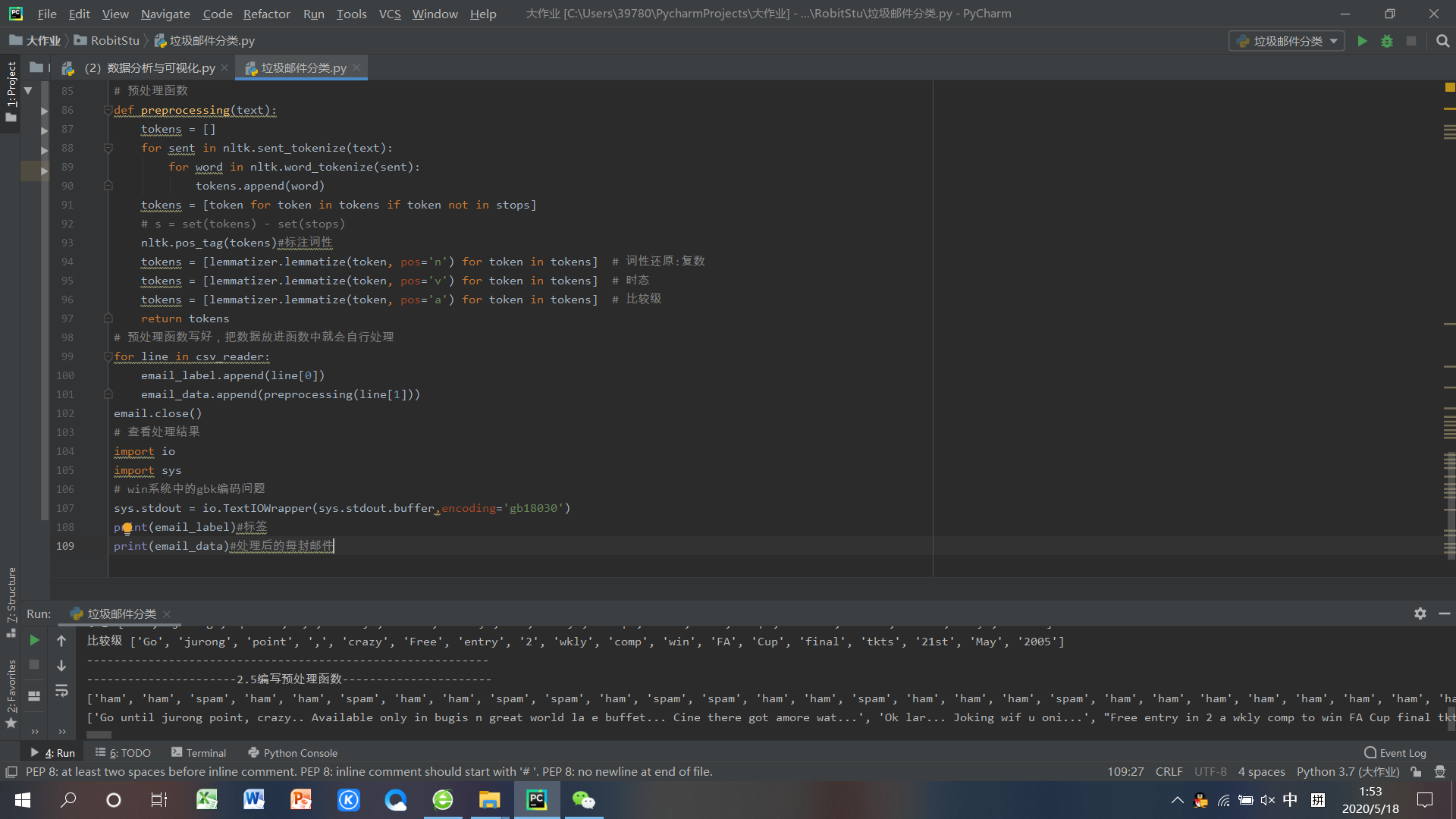Image resolution: width=1456 pixels, height=819 pixels.
Task: Click the Debug bug icon
Action: pyautogui.click(x=1387, y=41)
